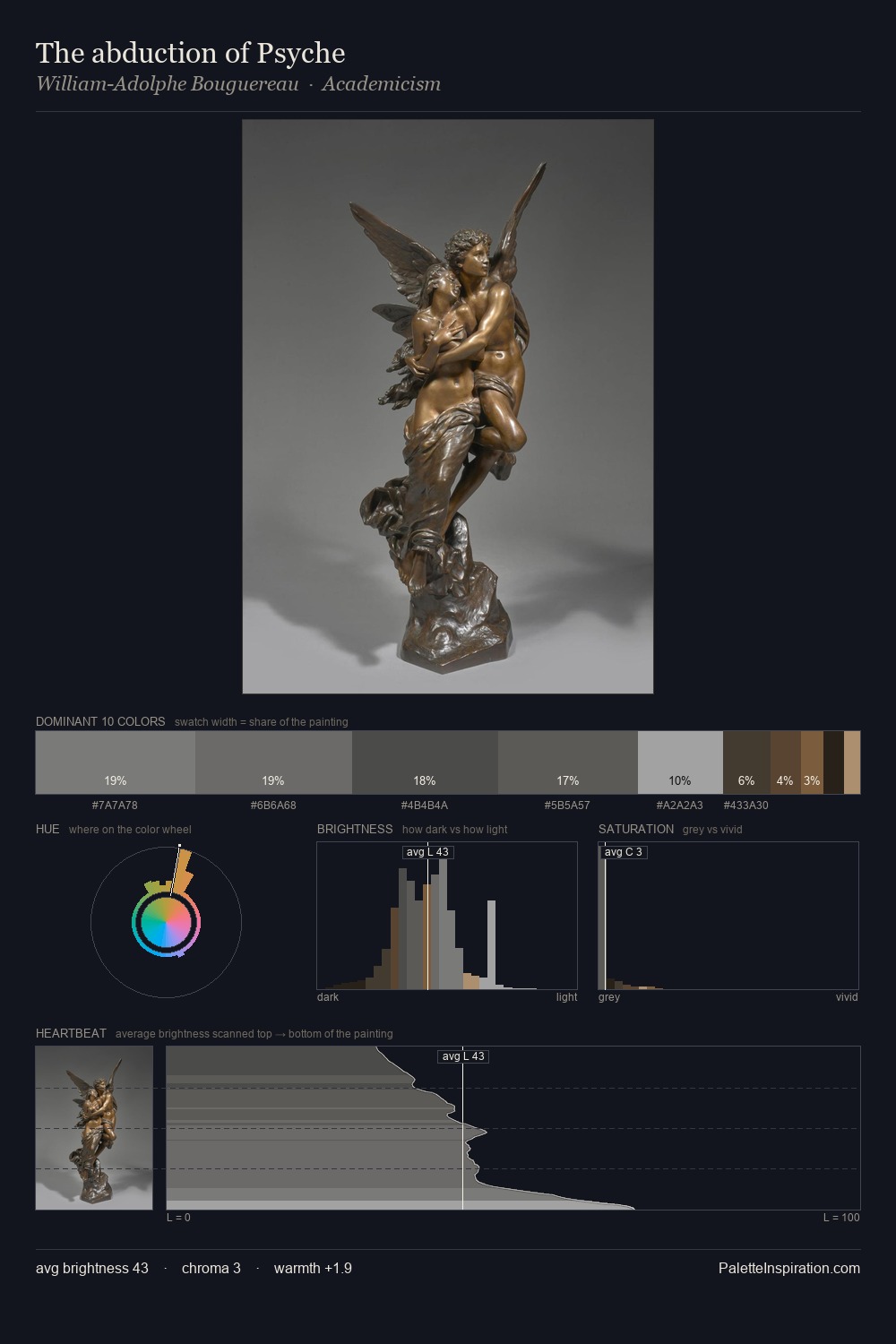The image size is (896, 1344).
Task: Click the orange hue spike on the color wheel
Action: (183, 870)
